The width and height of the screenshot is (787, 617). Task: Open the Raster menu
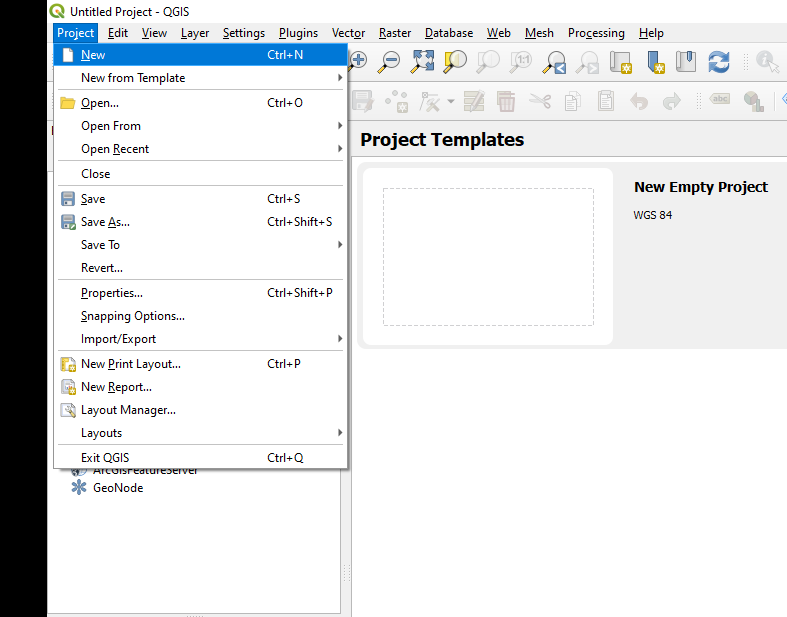[x=395, y=33]
